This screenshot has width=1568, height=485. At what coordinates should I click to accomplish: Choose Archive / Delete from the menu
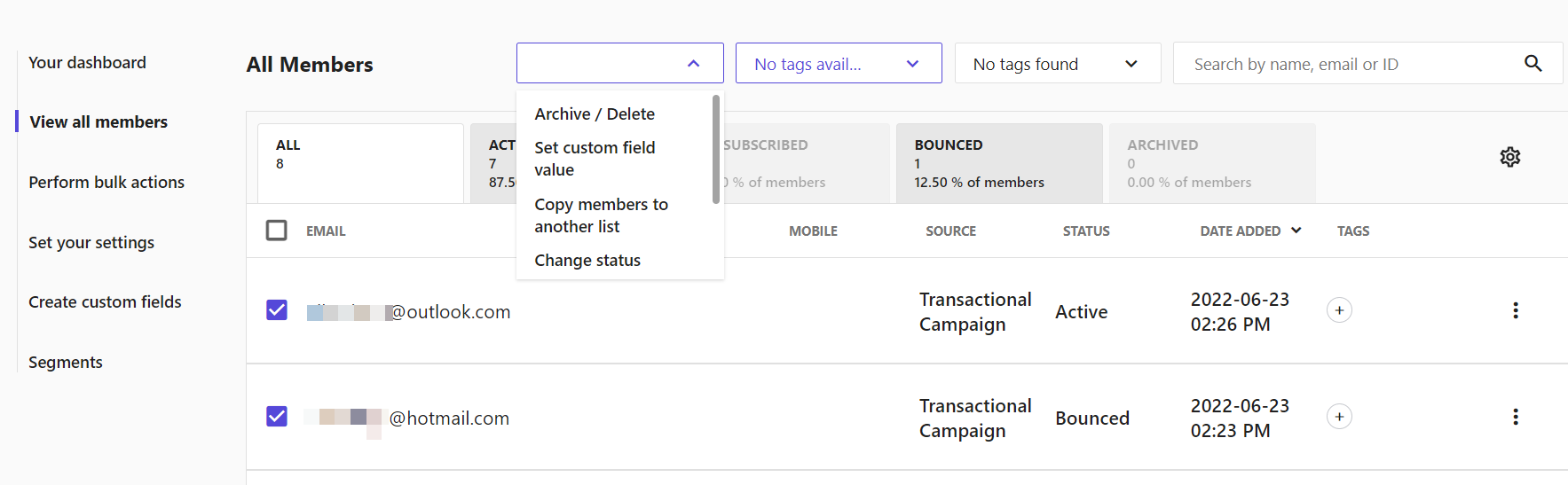coord(595,113)
